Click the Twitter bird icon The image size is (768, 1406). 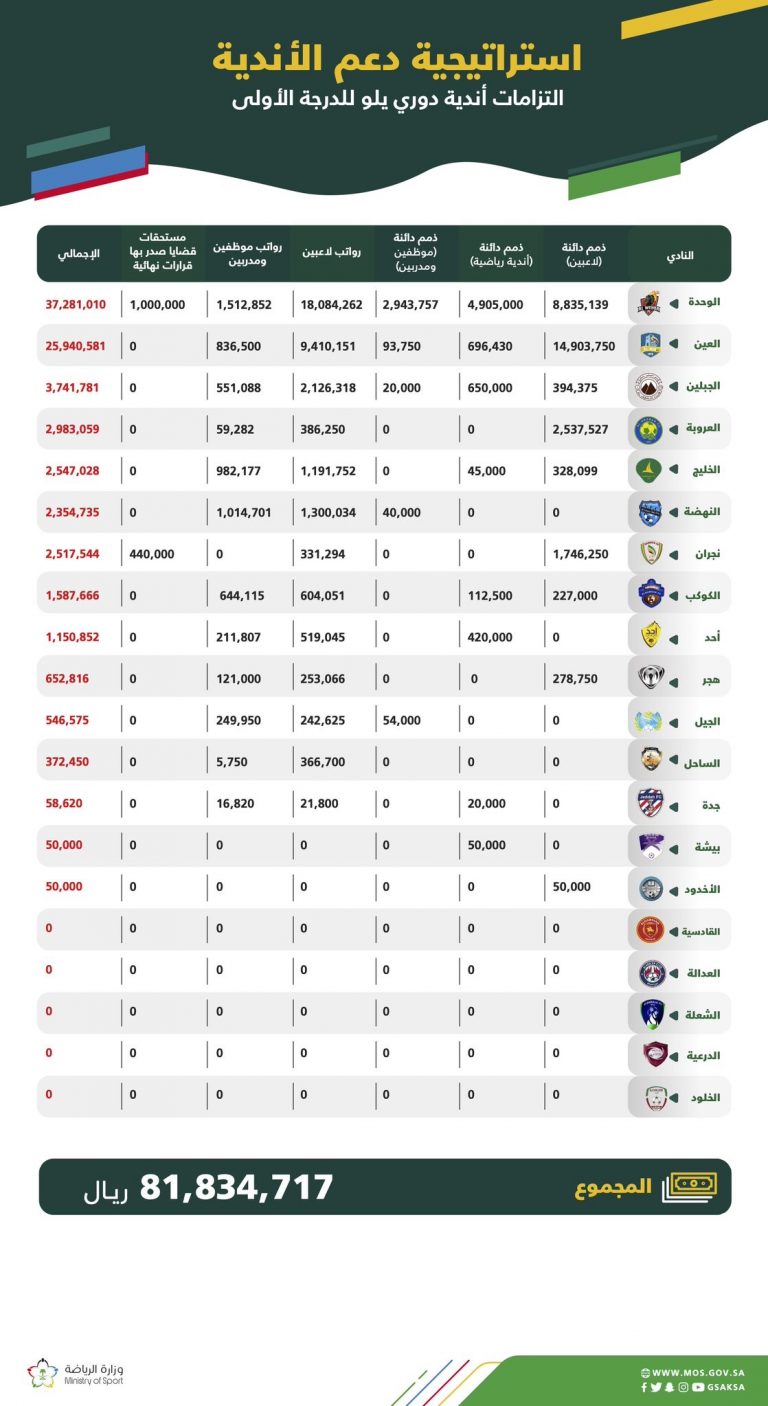pos(656,1387)
